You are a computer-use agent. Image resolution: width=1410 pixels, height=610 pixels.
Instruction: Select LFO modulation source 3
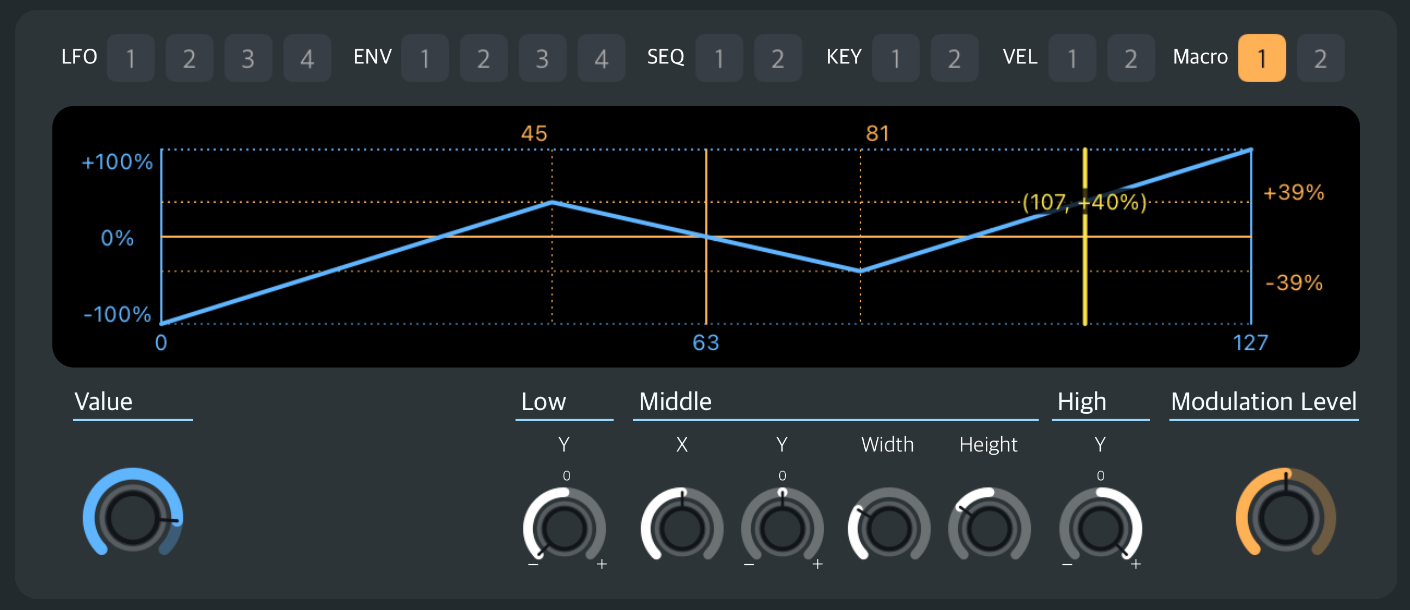pos(248,58)
